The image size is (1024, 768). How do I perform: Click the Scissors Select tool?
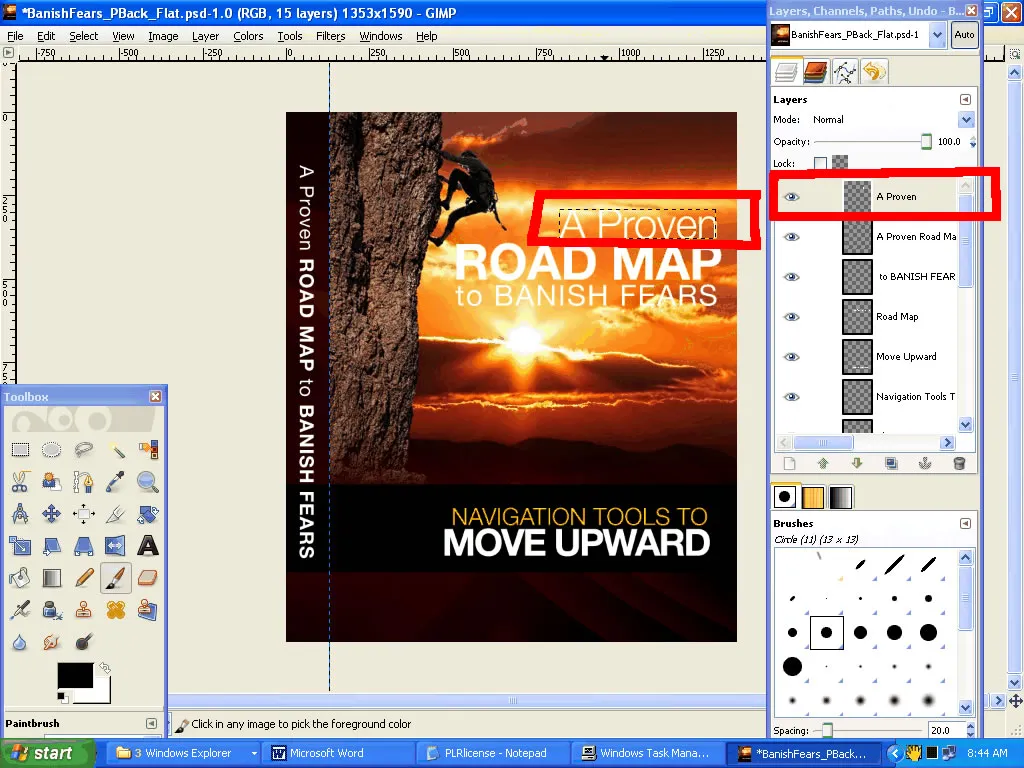[x=20, y=482]
